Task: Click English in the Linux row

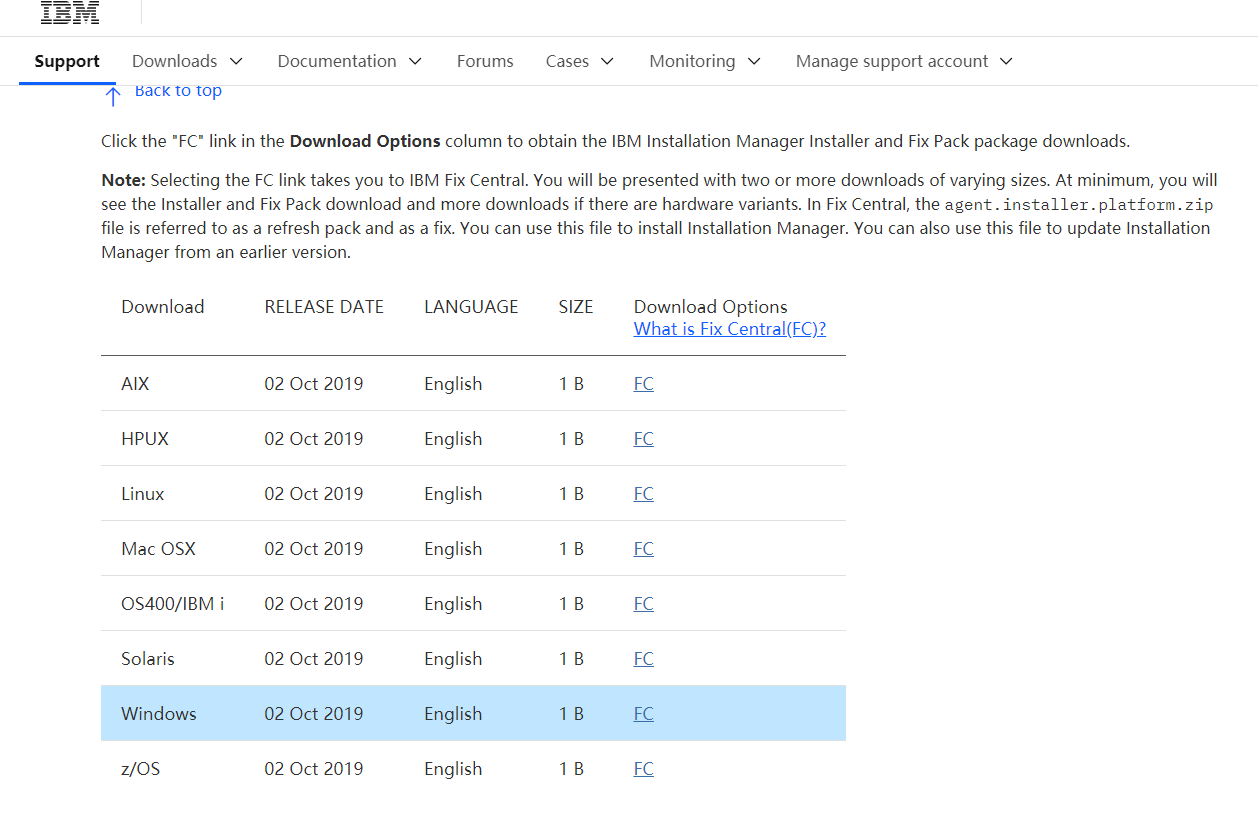Action: click(x=453, y=494)
